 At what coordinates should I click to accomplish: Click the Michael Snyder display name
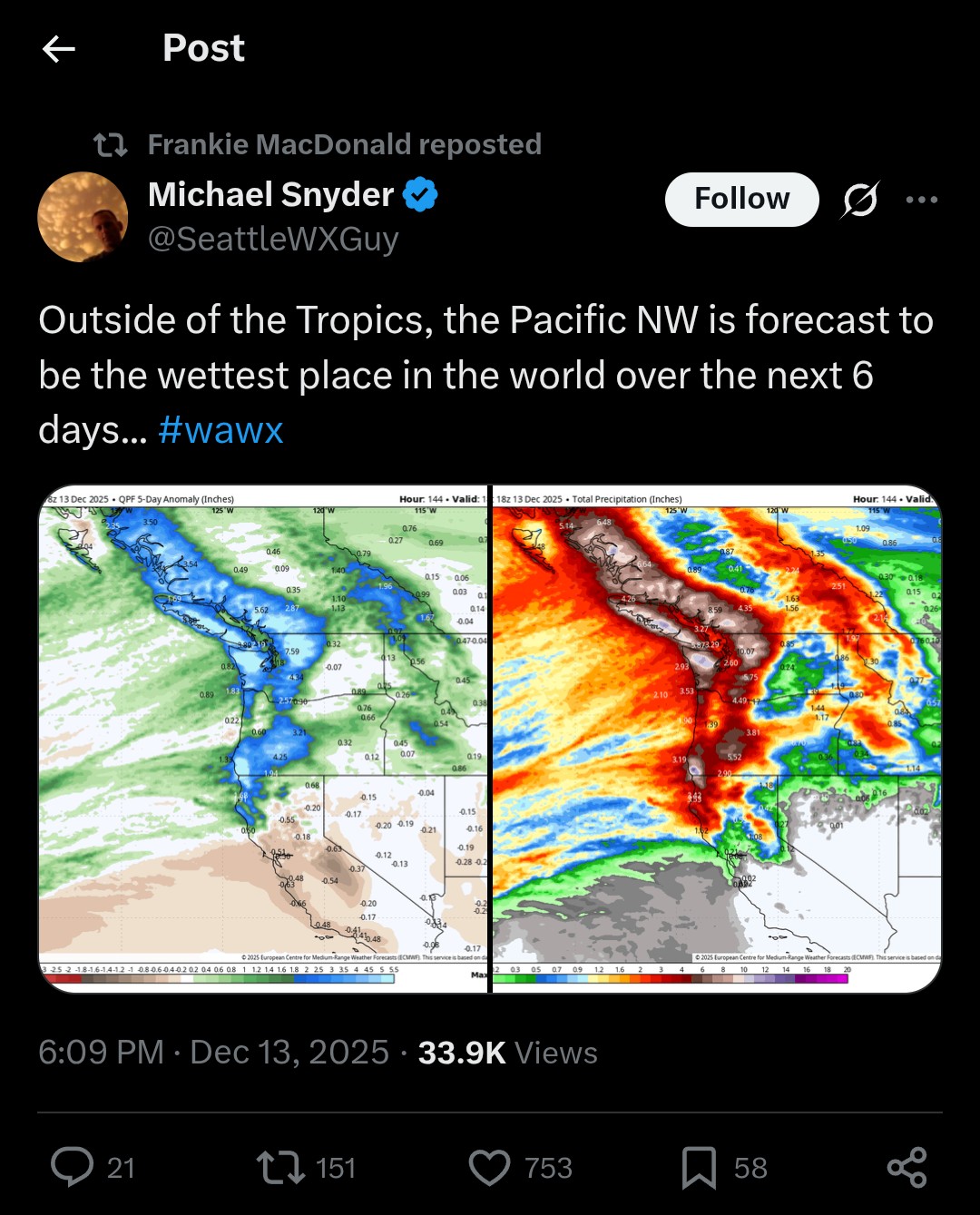tap(270, 194)
